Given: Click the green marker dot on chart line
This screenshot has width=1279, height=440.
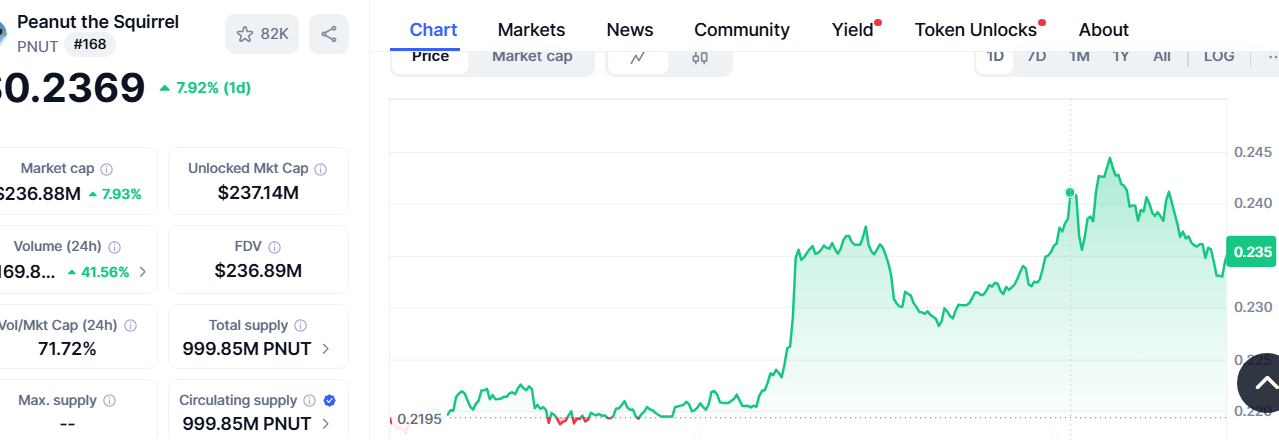Looking at the screenshot, I should 1070,192.
